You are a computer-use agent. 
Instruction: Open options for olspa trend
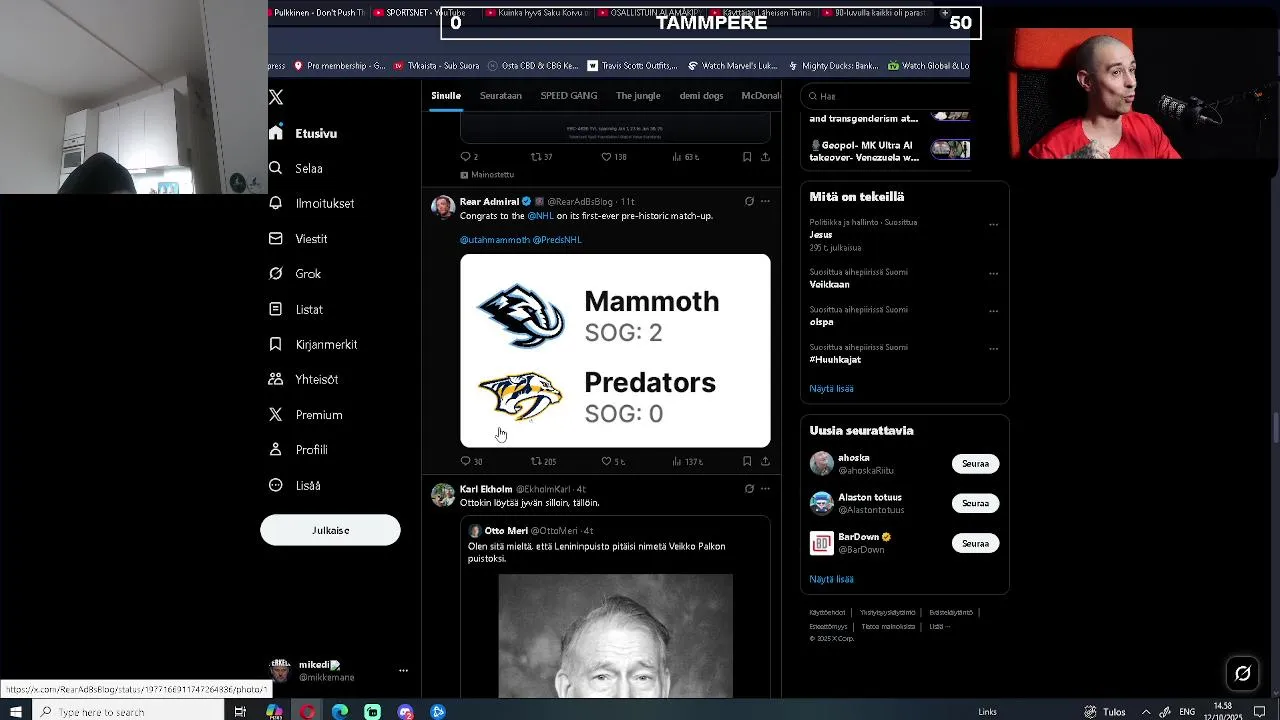click(993, 311)
